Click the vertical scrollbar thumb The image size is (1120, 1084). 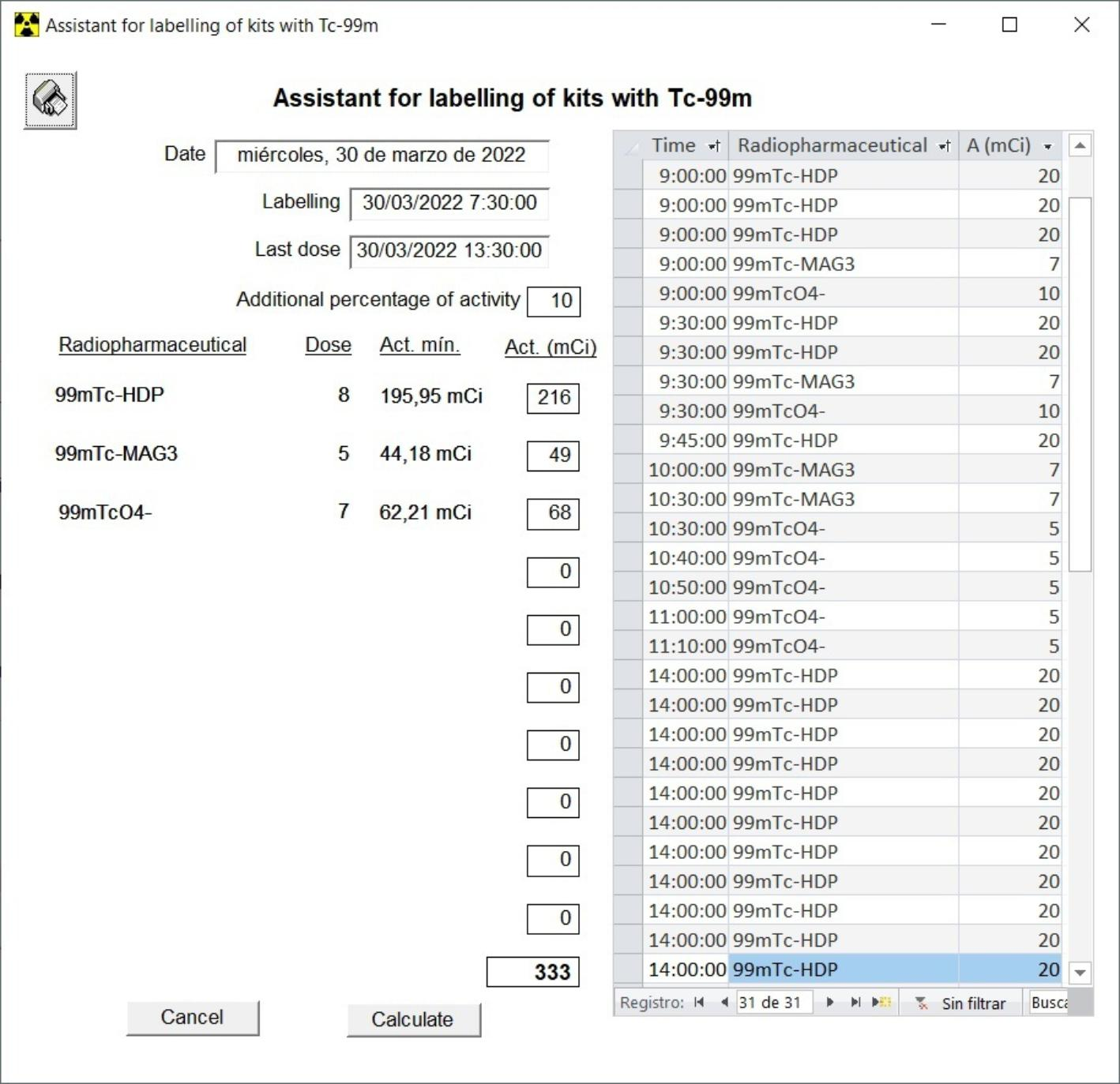(1080, 384)
